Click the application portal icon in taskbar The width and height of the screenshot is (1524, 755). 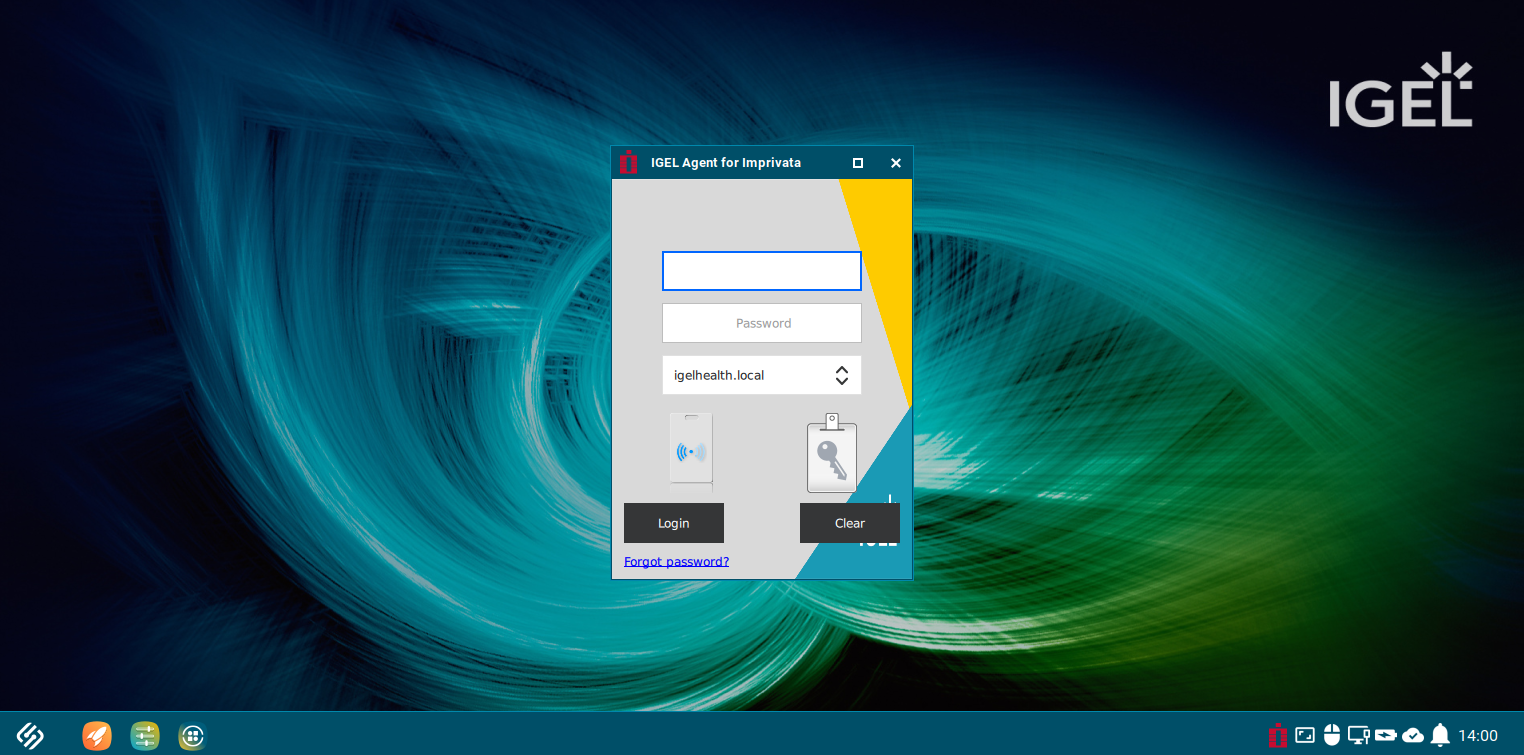[x=191, y=735]
